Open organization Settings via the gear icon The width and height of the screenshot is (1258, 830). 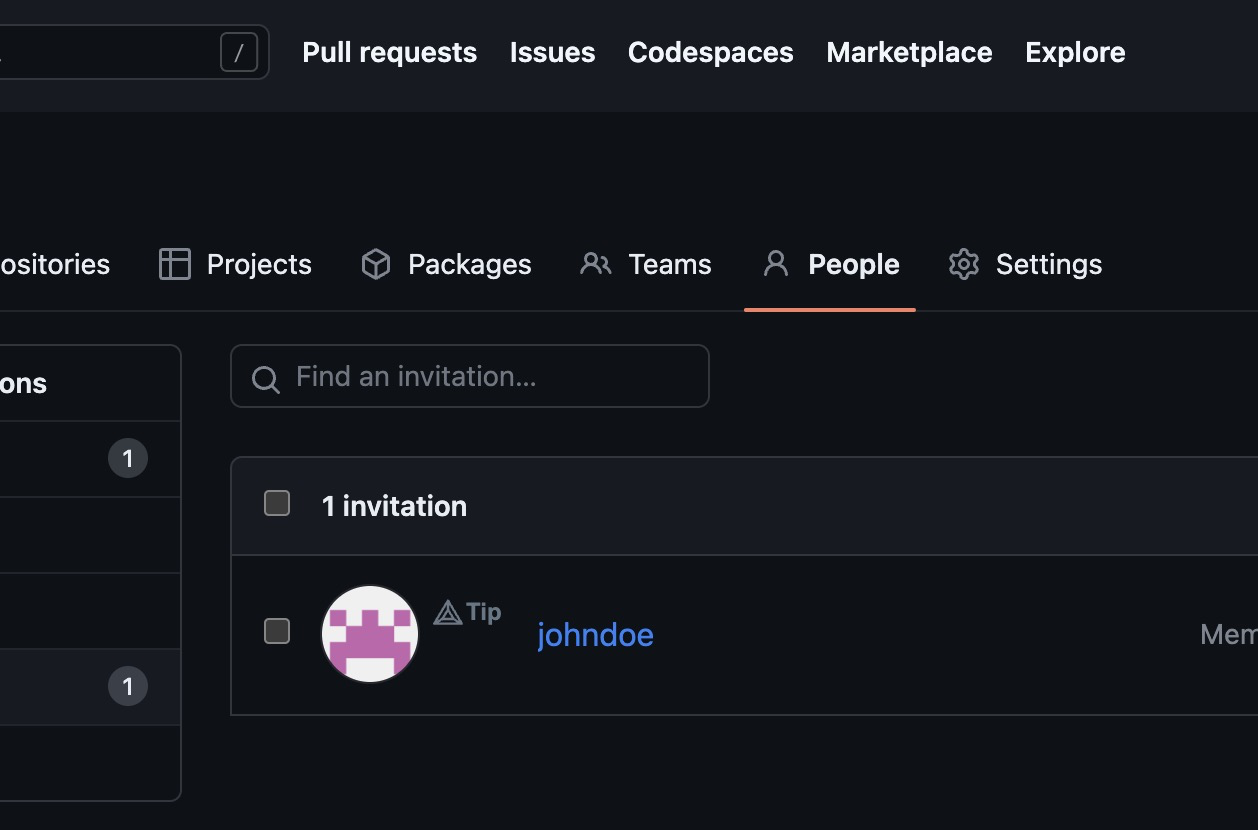tap(963, 264)
